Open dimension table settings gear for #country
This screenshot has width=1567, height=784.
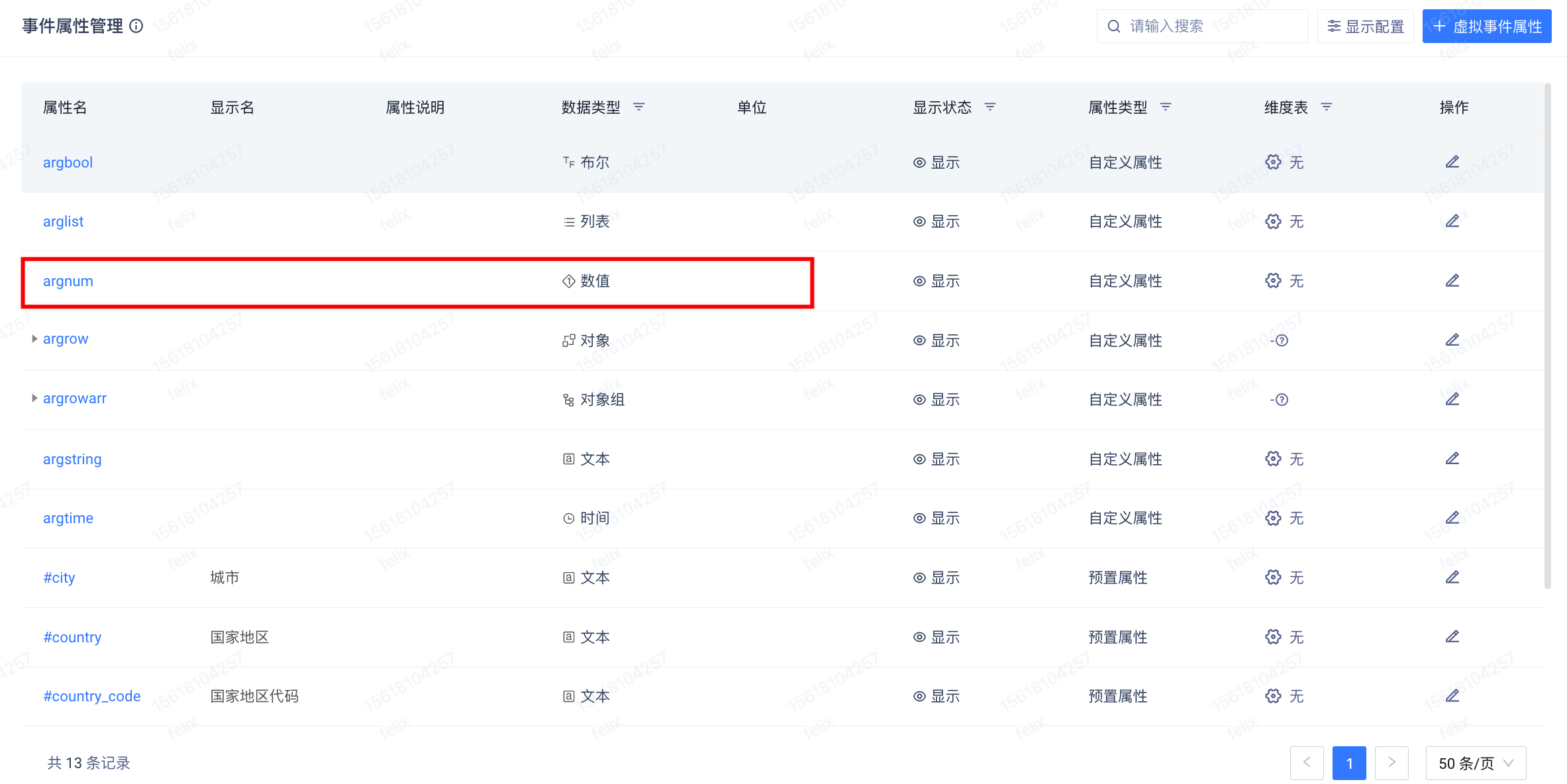tap(1273, 637)
